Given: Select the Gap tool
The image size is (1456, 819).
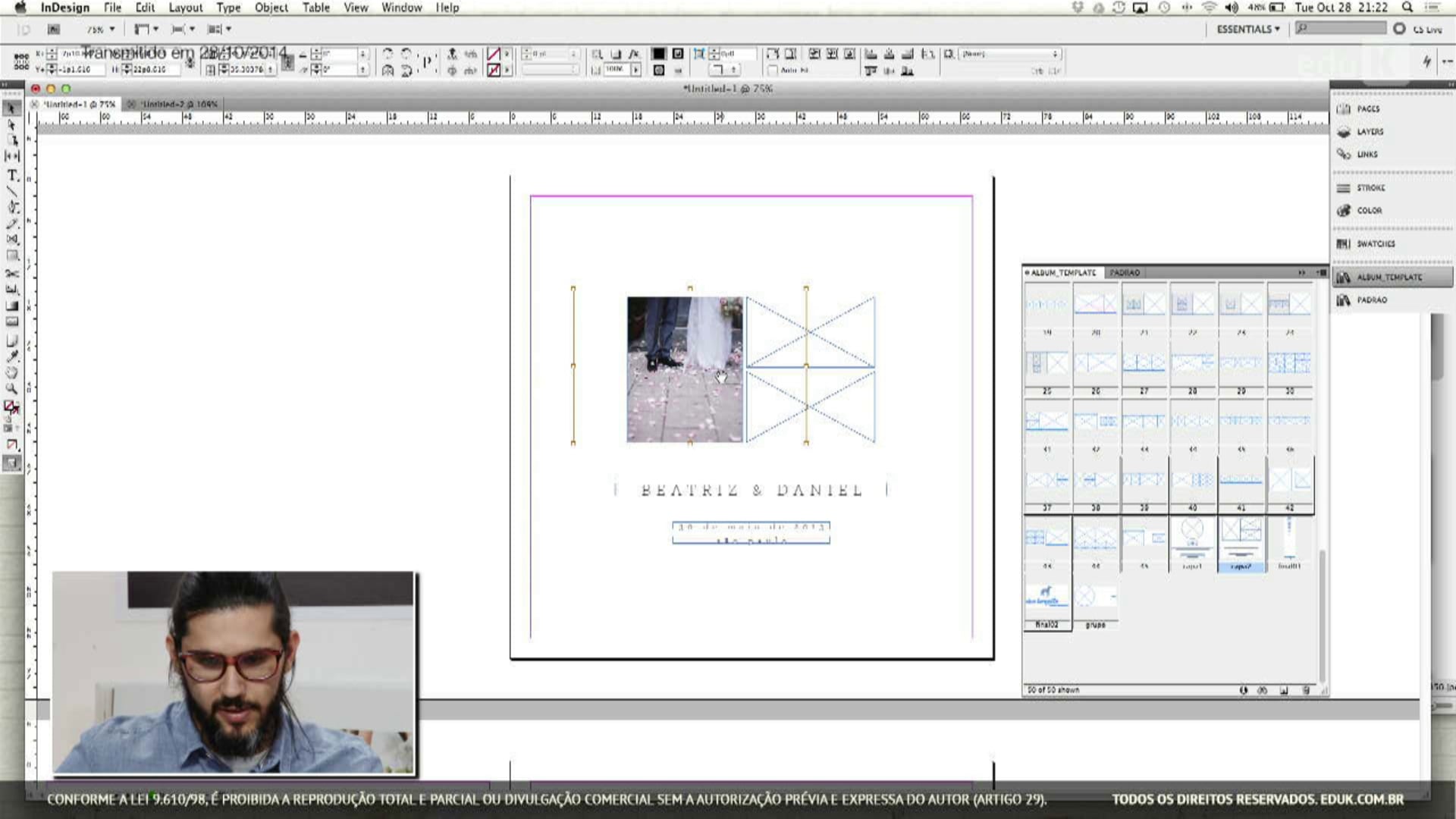Looking at the screenshot, I should click(x=12, y=155).
